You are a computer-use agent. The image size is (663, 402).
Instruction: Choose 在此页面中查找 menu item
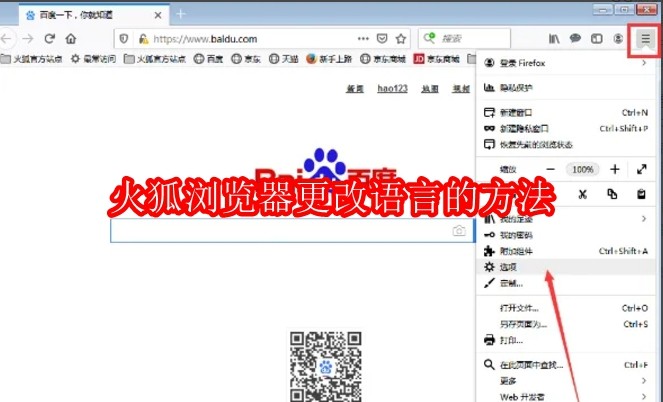[566, 365]
